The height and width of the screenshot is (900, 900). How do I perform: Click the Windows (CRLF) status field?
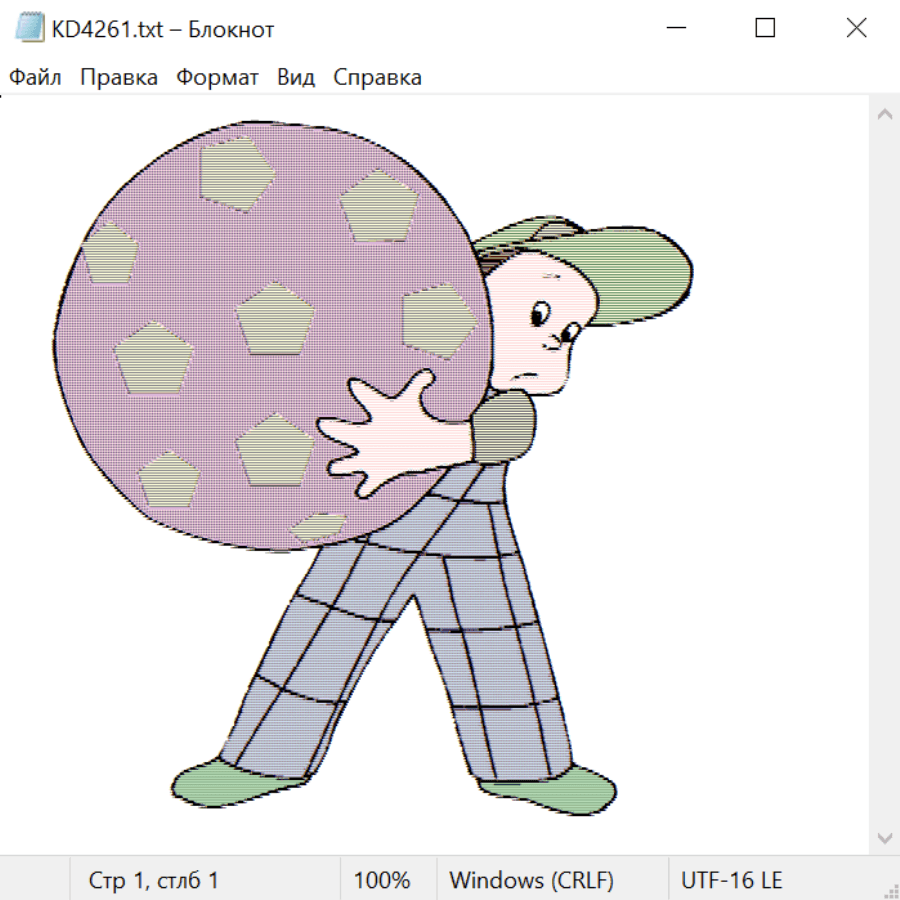(531, 880)
